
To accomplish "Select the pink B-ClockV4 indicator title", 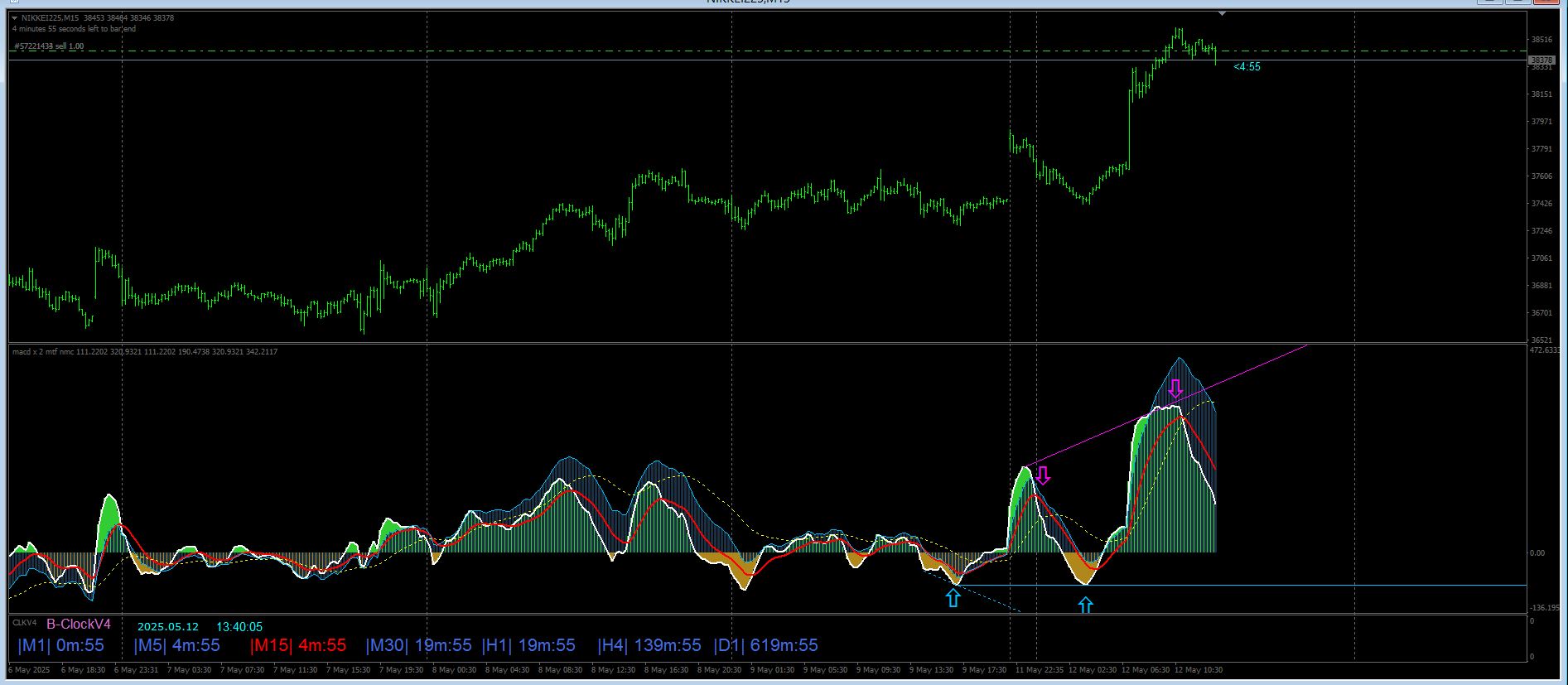I will click(x=79, y=625).
